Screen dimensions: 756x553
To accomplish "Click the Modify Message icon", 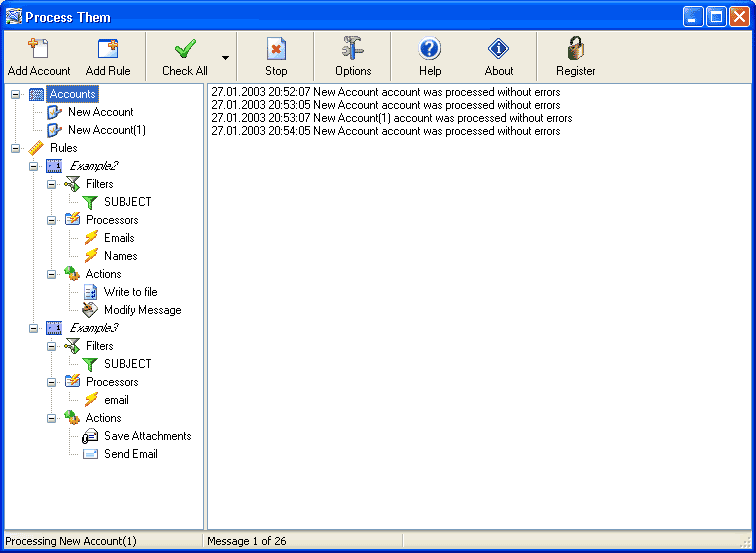I will (x=90, y=310).
